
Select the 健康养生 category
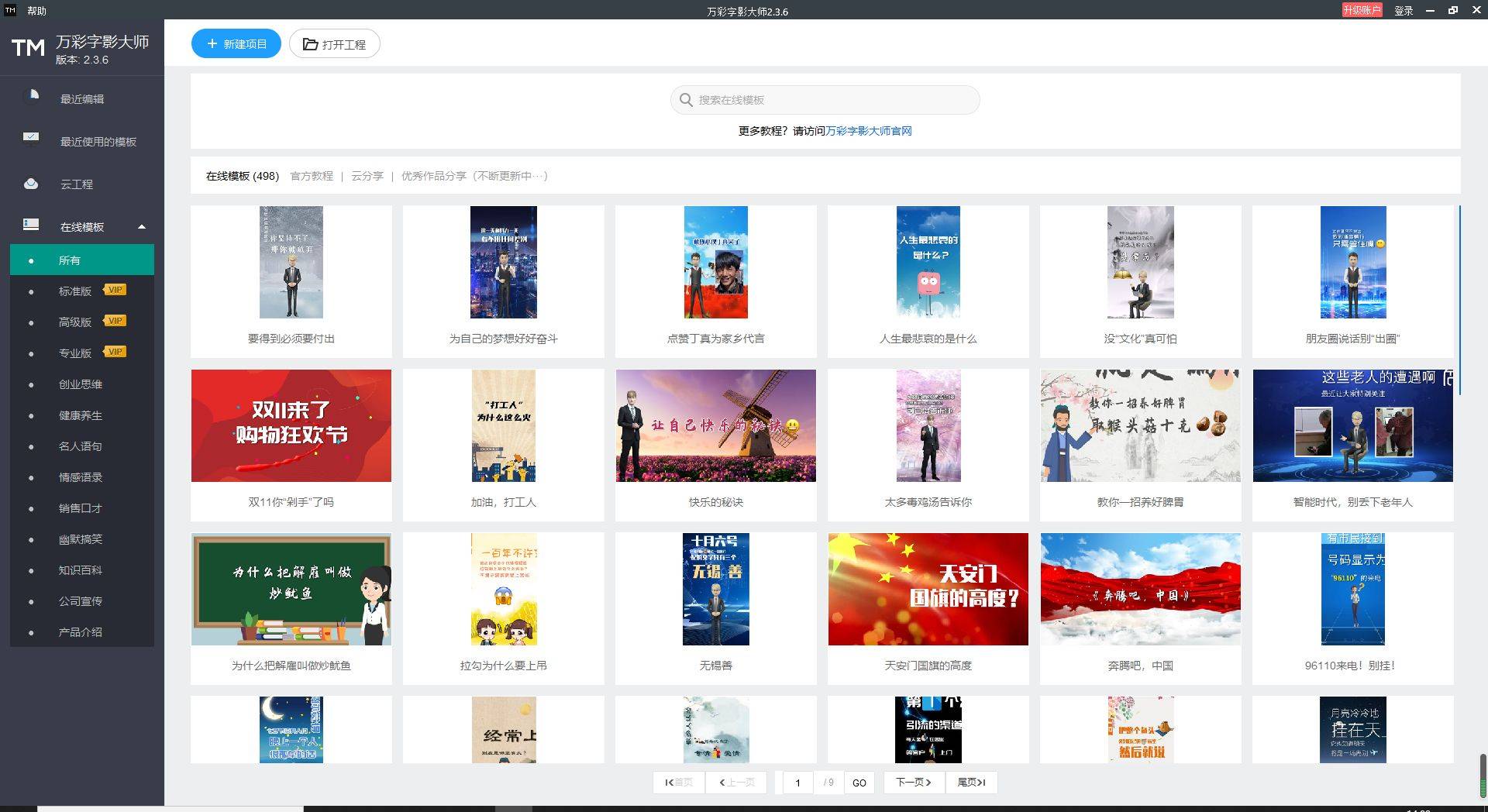(x=81, y=415)
